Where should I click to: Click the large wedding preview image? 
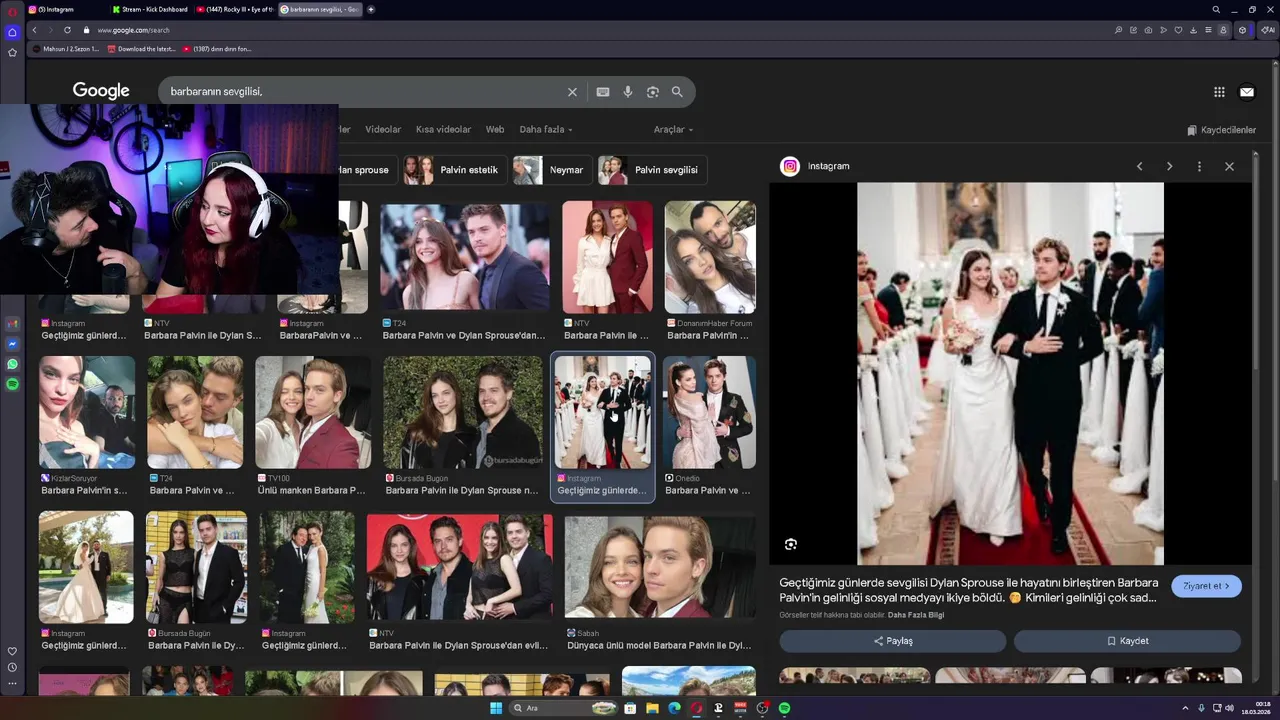tap(1010, 373)
